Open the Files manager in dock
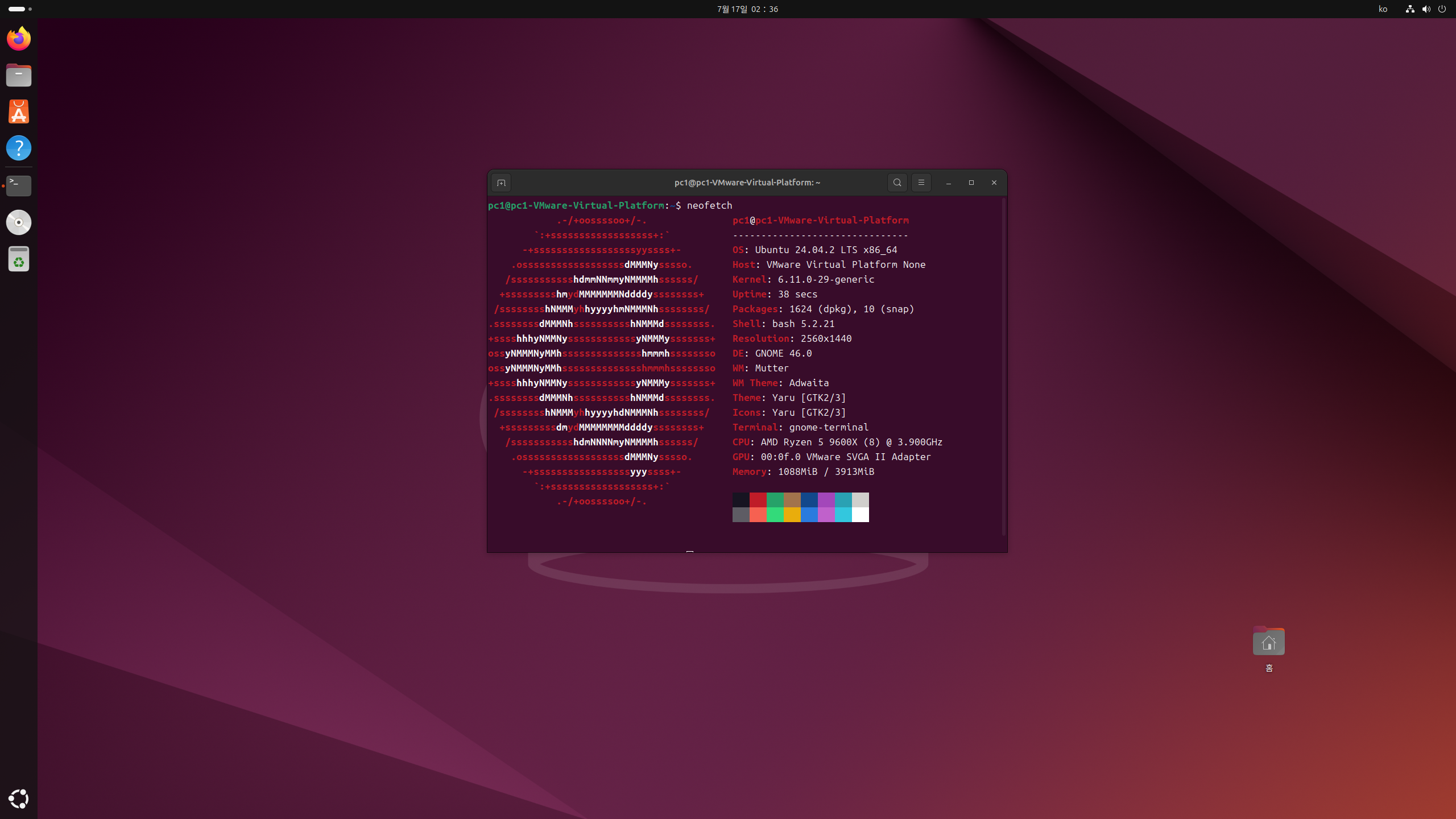Screen dimensions: 1456x819 tap(19, 75)
